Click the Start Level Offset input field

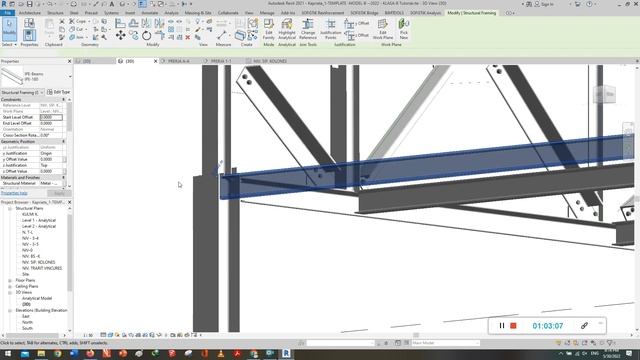pos(51,117)
